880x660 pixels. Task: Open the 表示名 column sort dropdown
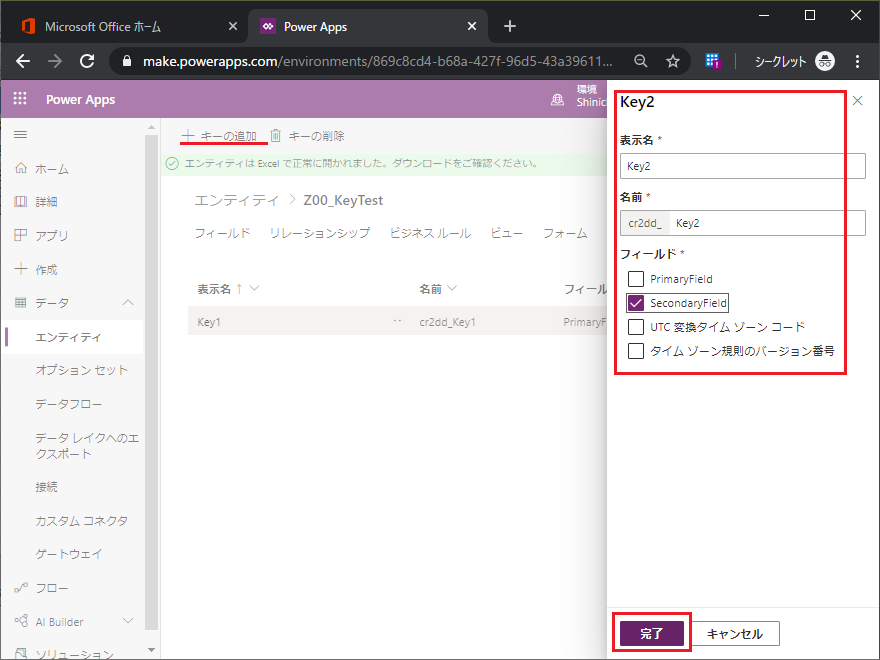pos(255,288)
